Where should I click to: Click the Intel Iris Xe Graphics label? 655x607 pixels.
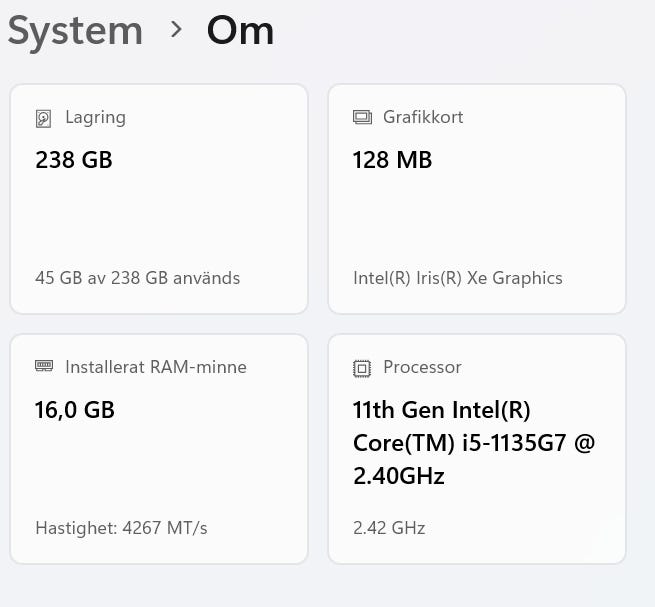[x=457, y=278]
